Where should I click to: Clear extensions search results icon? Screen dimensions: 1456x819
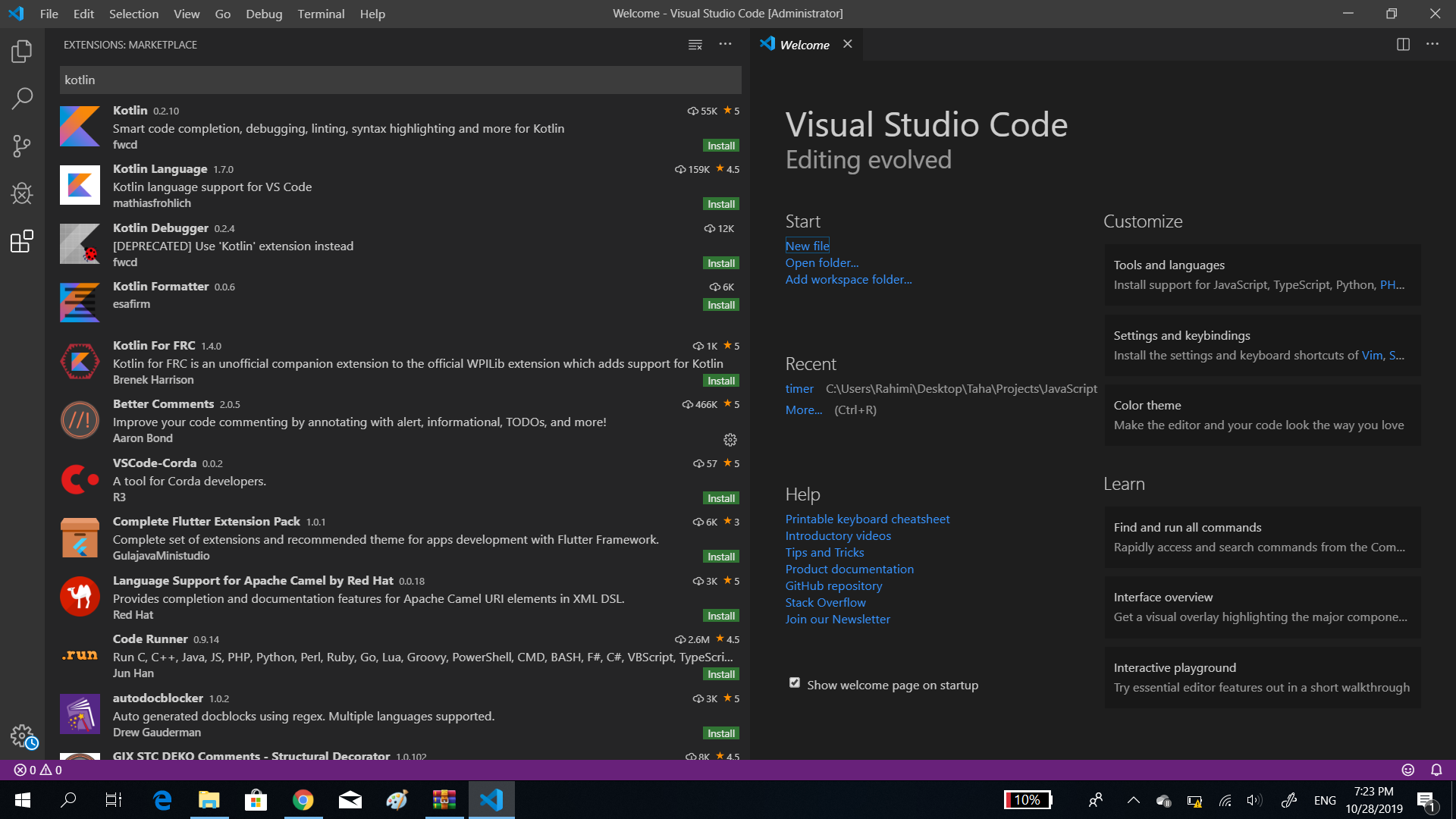(695, 45)
